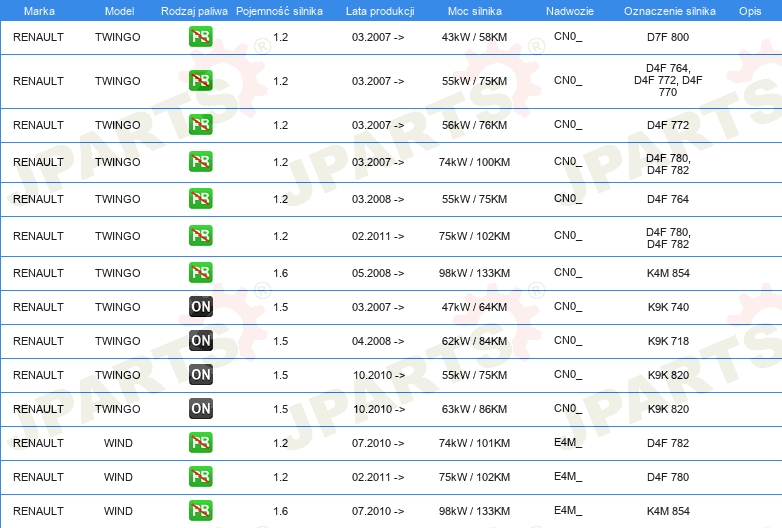Screen dimensions: 782x528
Task: Select the 03.2008 -> production date cell
Action: [x=378, y=199]
